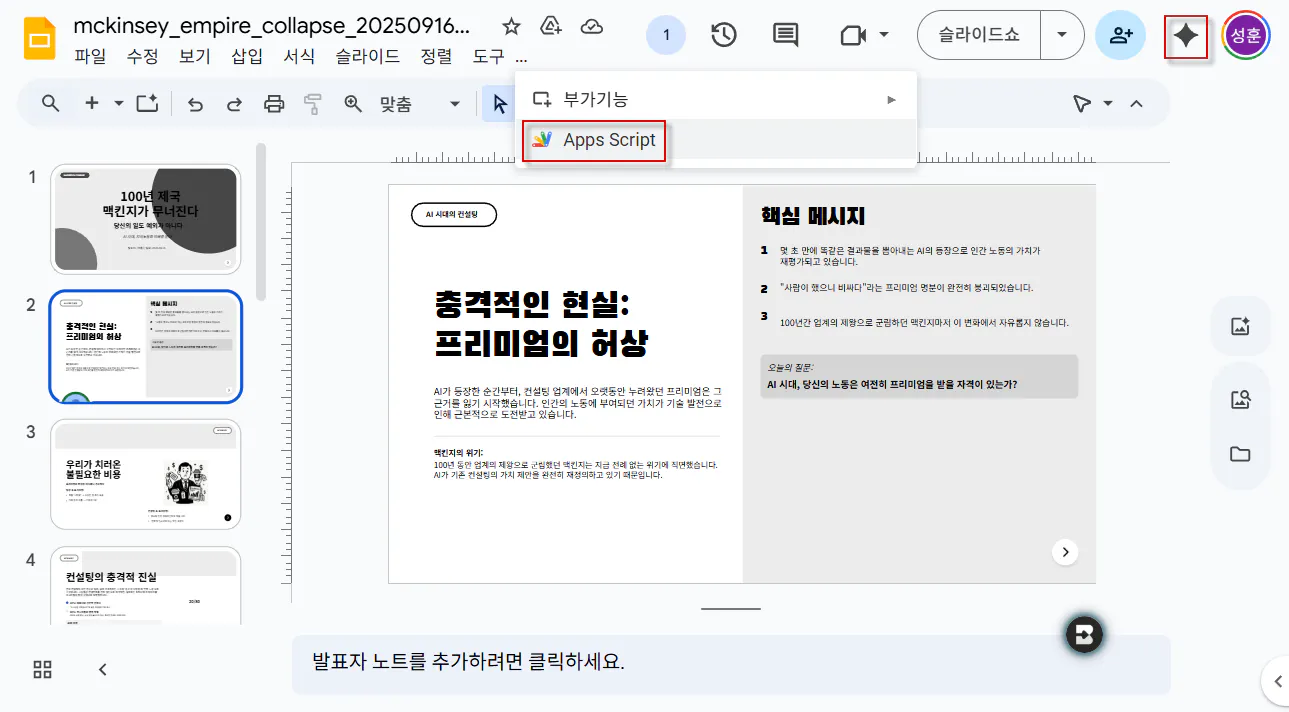Click the search magnifier in toolbar
Image resolution: width=1289 pixels, height=712 pixels.
[x=50, y=103]
